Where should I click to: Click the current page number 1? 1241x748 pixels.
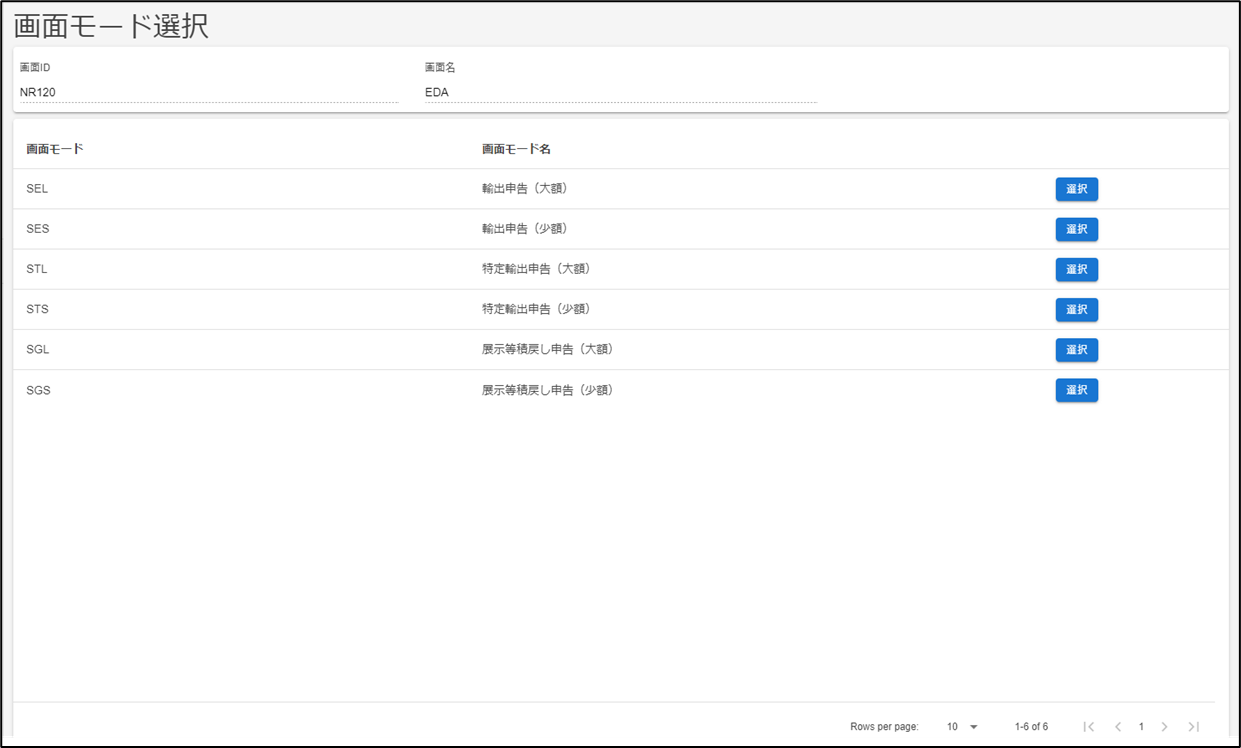click(x=1141, y=727)
